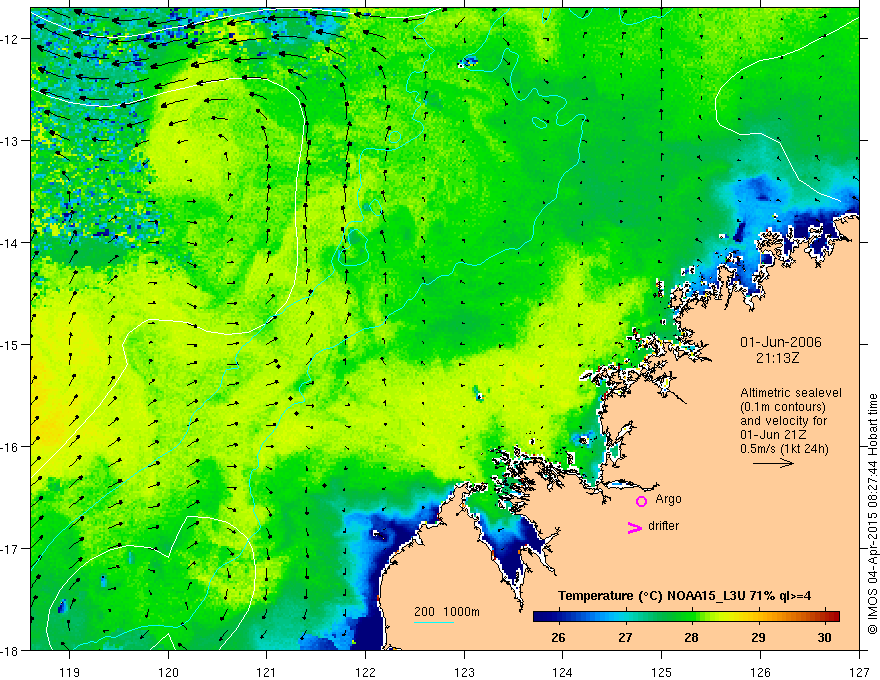Click the latitude axis label '-13'
The image size is (880, 680).
coord(11,141)
